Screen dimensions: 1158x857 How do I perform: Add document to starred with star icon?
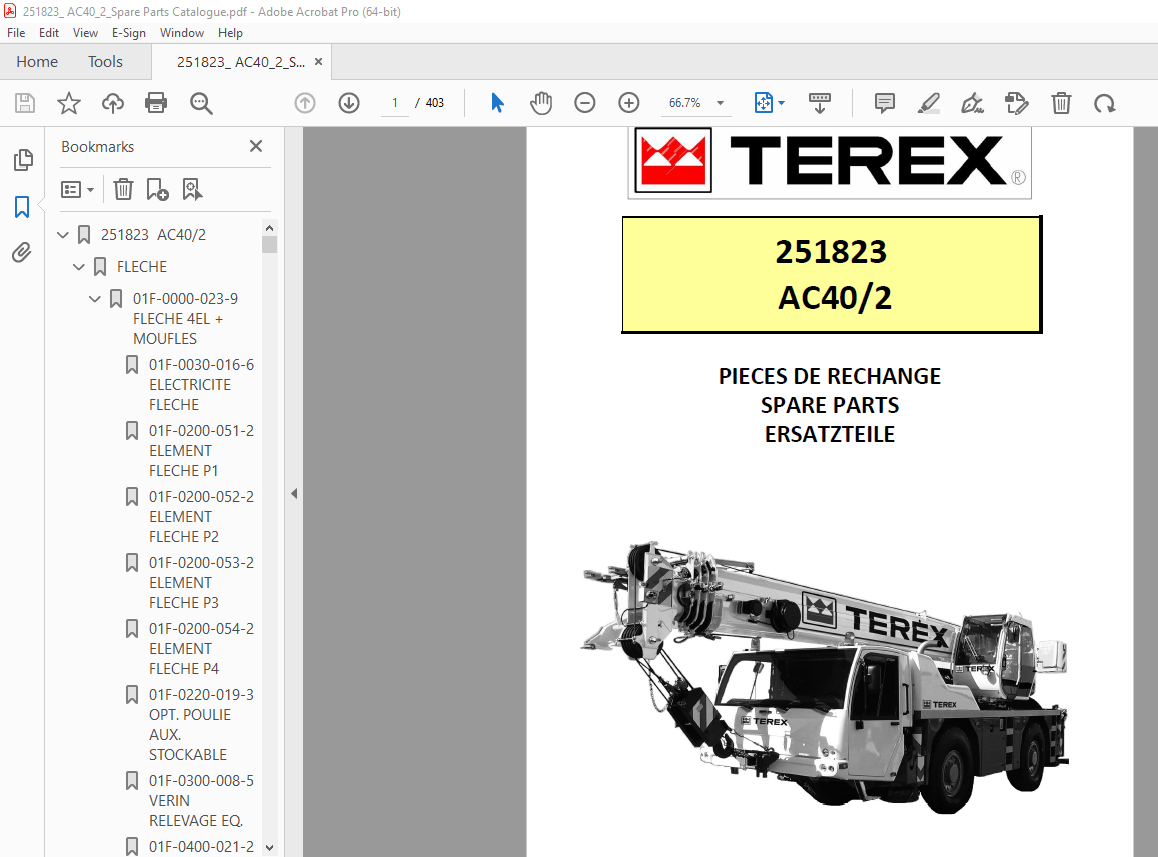pos(69,103)
